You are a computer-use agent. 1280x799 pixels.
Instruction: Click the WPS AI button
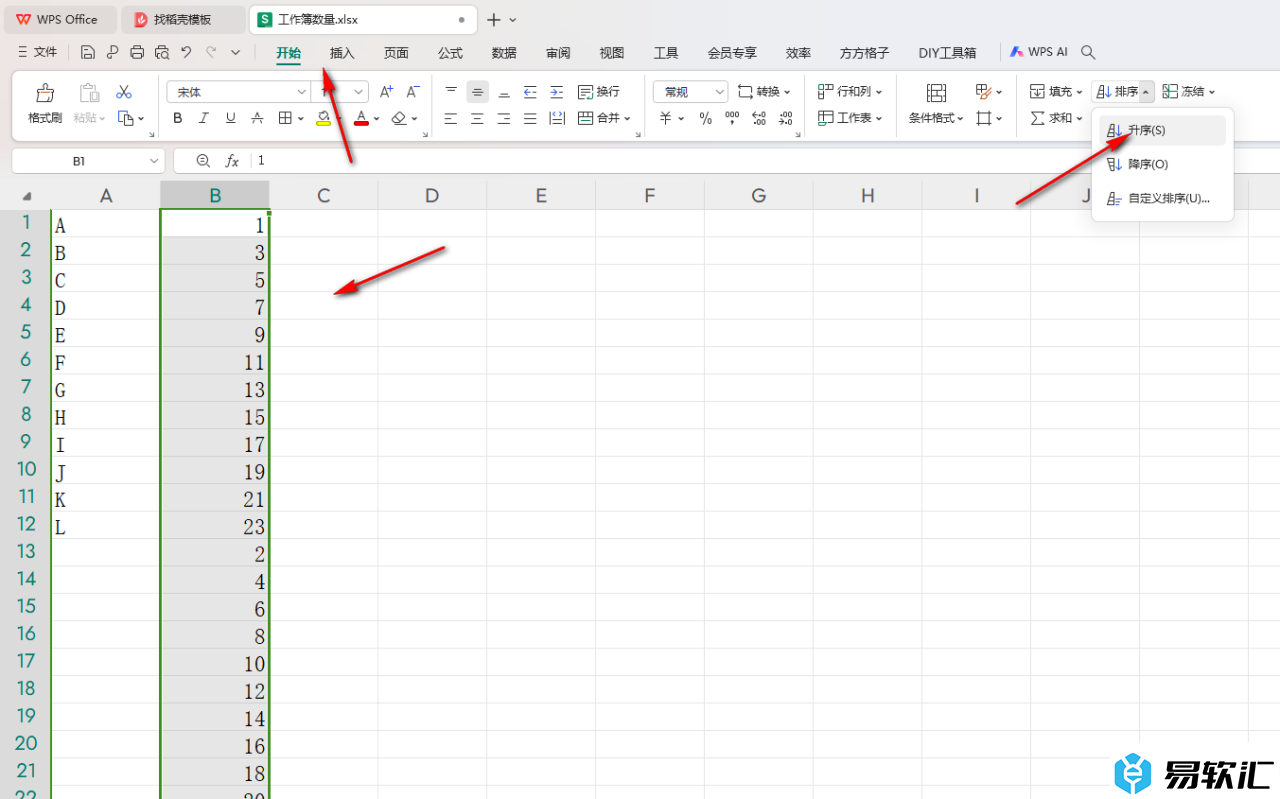(1039, 52)
